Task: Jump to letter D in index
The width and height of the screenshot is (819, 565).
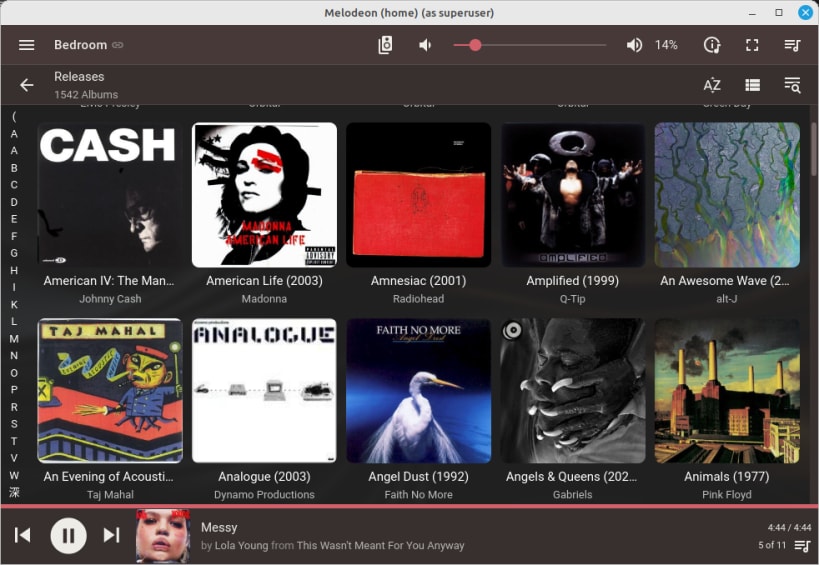Action: coord(14,202)
